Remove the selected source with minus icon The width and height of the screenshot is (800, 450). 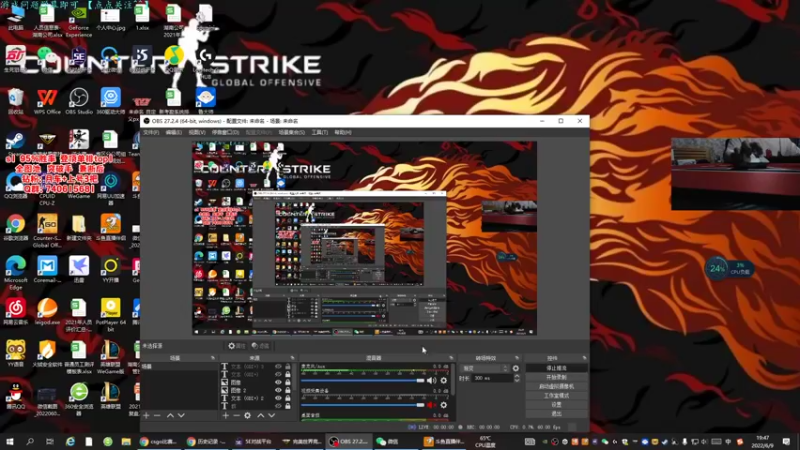[x=236, y=415]
